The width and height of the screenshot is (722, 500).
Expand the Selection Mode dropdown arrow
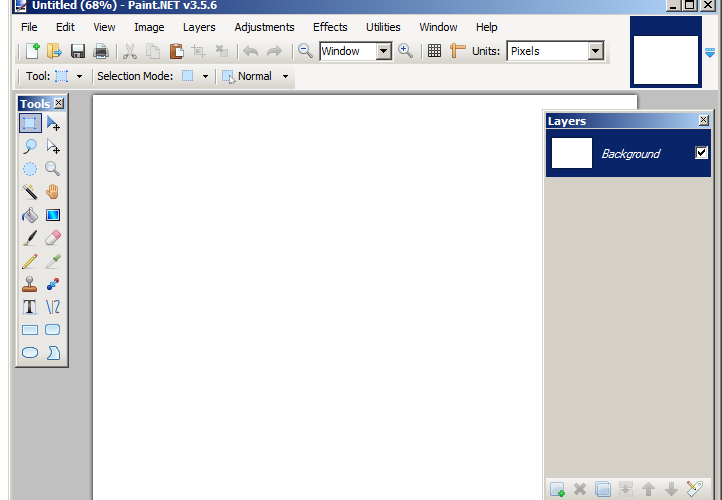tap(205, 76)
